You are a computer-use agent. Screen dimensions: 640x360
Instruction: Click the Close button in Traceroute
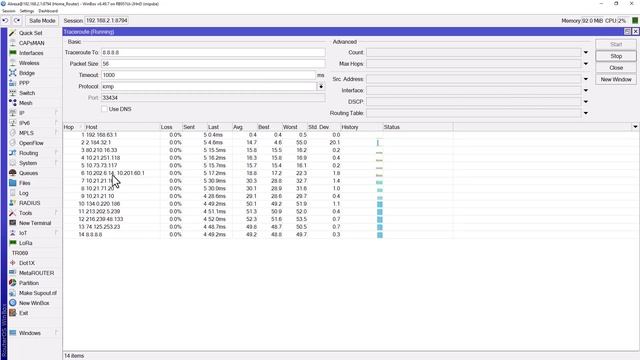click(x=616, y=68)
